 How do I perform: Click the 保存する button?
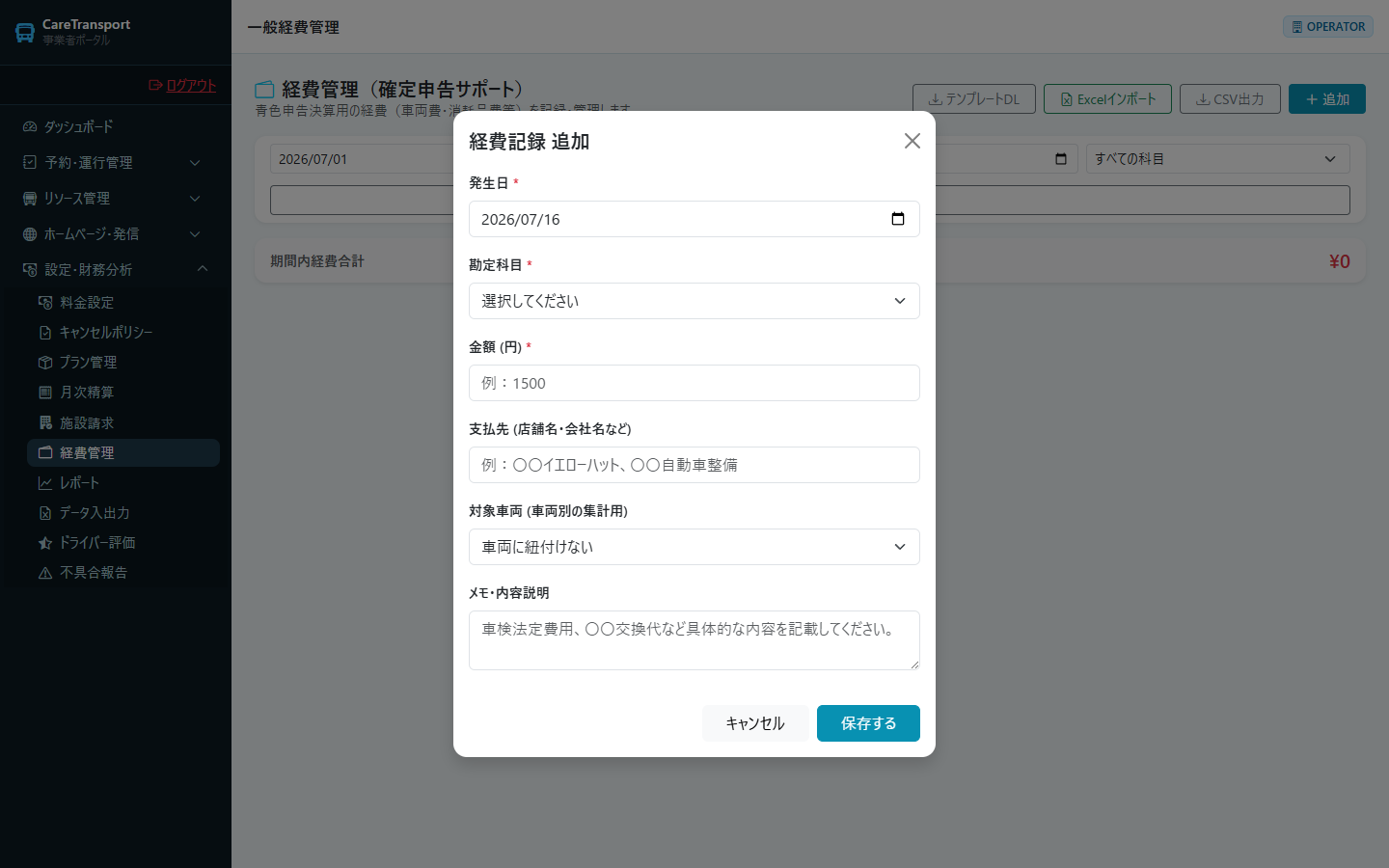point(868,723)
